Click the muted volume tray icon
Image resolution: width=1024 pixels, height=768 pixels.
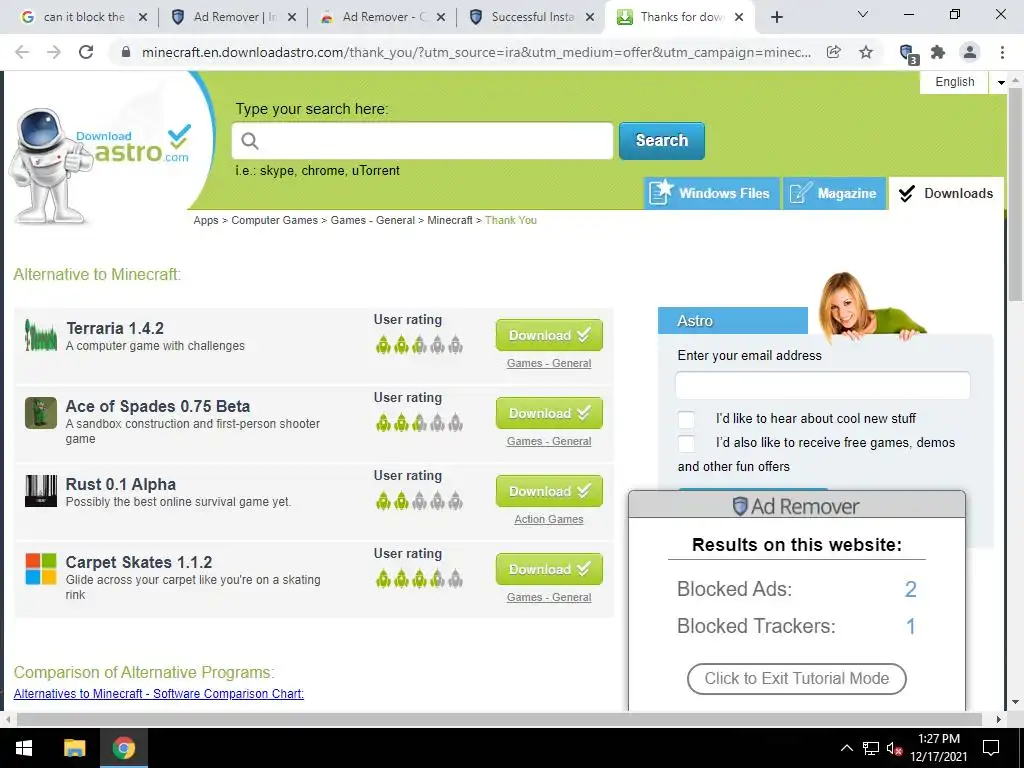click(x=894, y=748)
